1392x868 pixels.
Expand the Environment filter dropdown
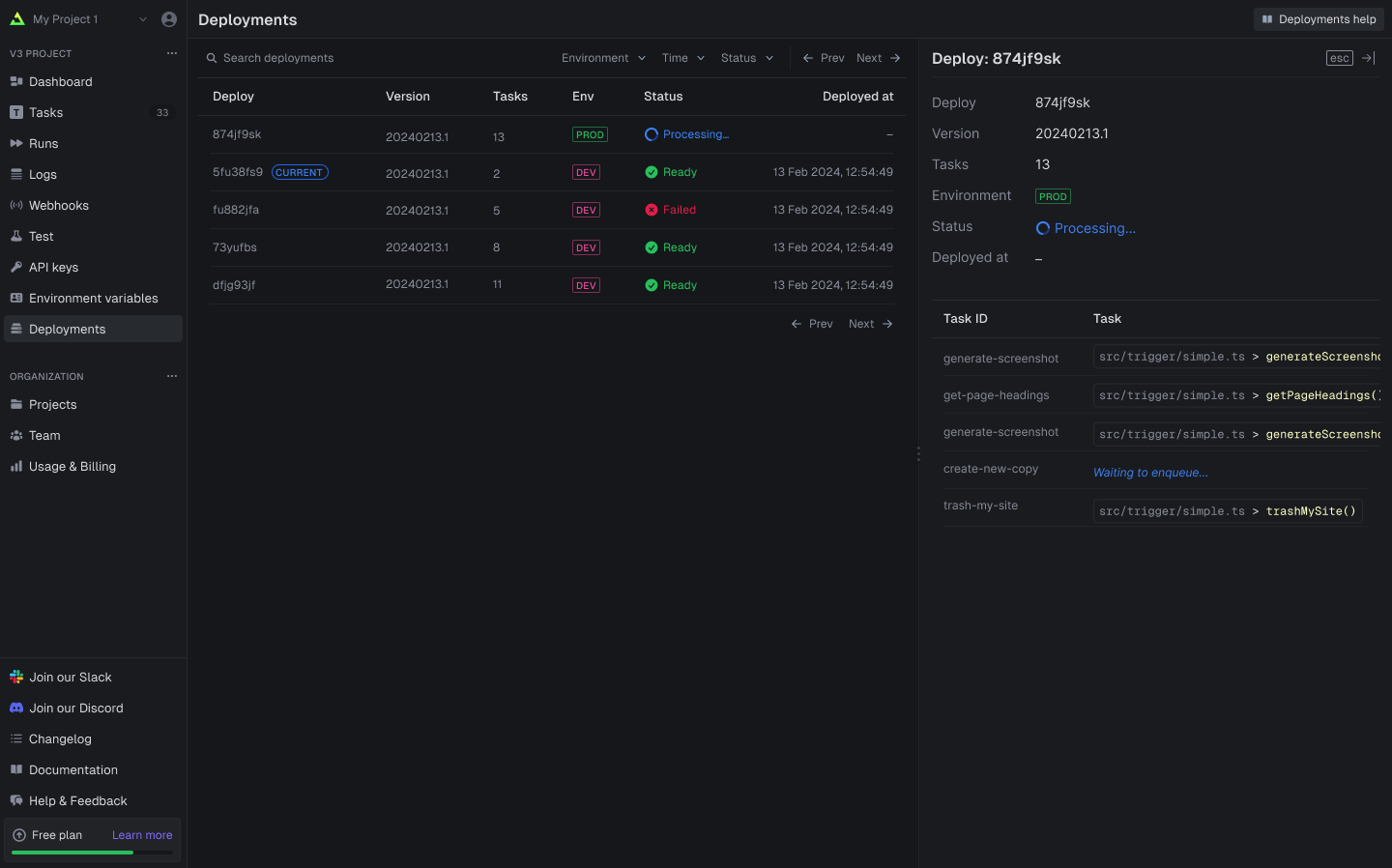click(x=603, y=58)
